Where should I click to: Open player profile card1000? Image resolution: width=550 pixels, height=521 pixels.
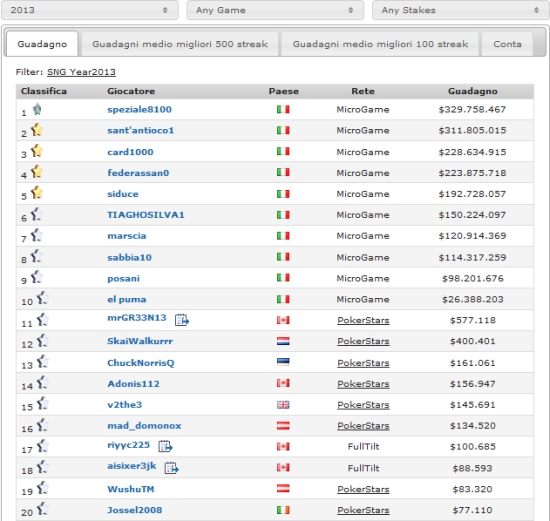(130, 152)
